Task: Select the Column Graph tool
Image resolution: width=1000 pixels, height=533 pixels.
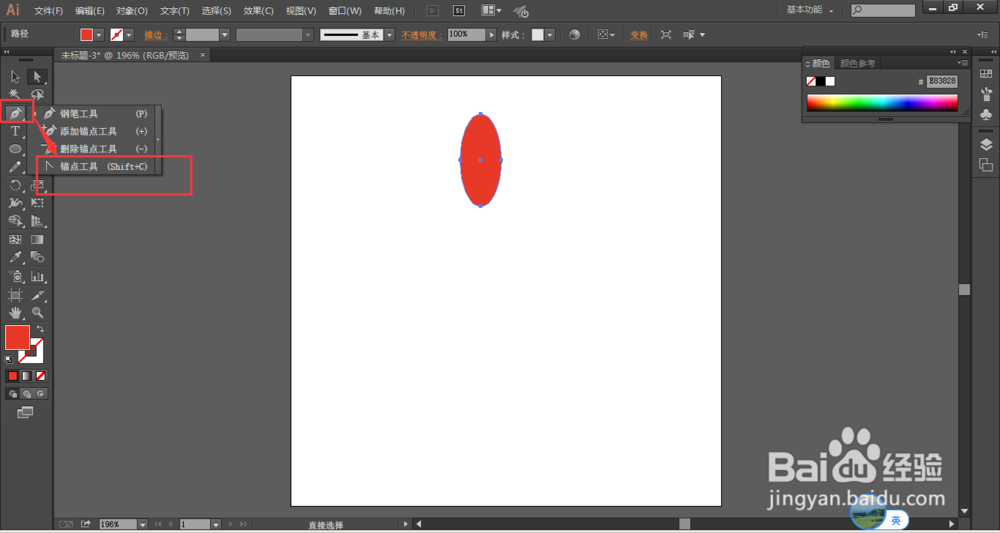Action: click(37, 276)
